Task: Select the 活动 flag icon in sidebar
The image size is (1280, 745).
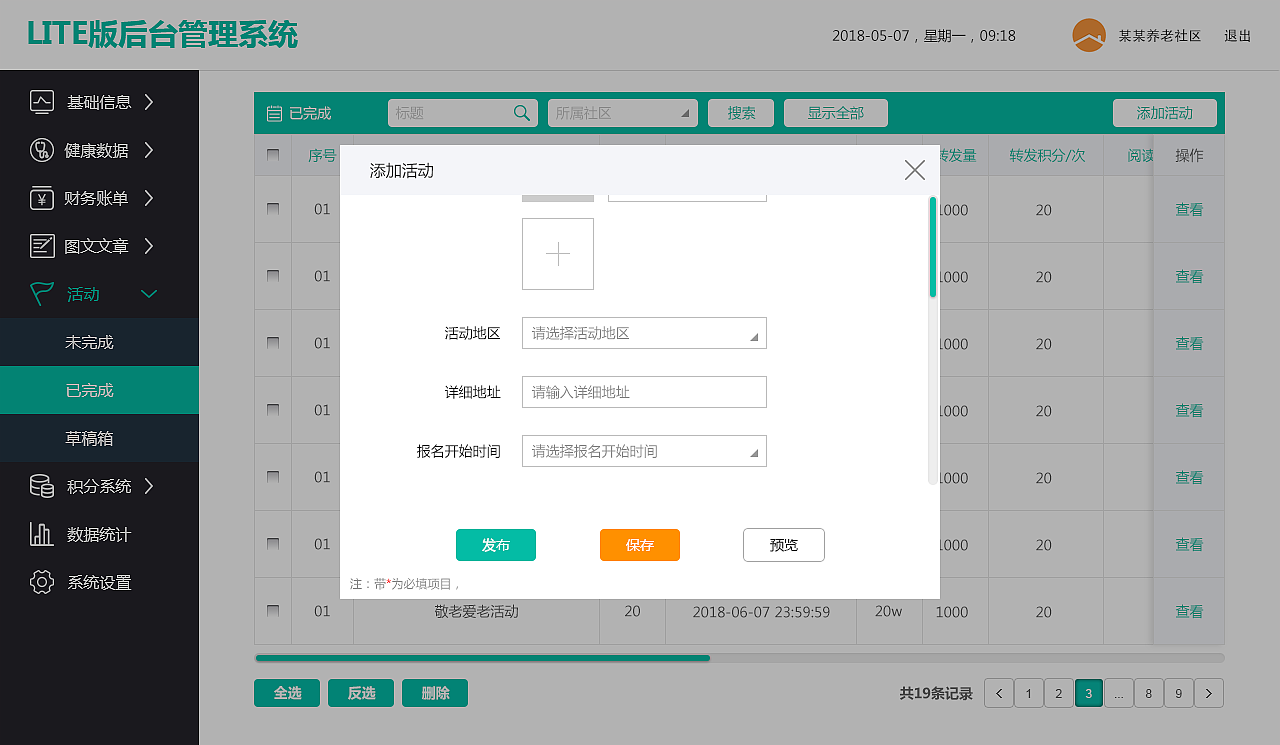Action: pyautogui.click(x=42, y=293)
